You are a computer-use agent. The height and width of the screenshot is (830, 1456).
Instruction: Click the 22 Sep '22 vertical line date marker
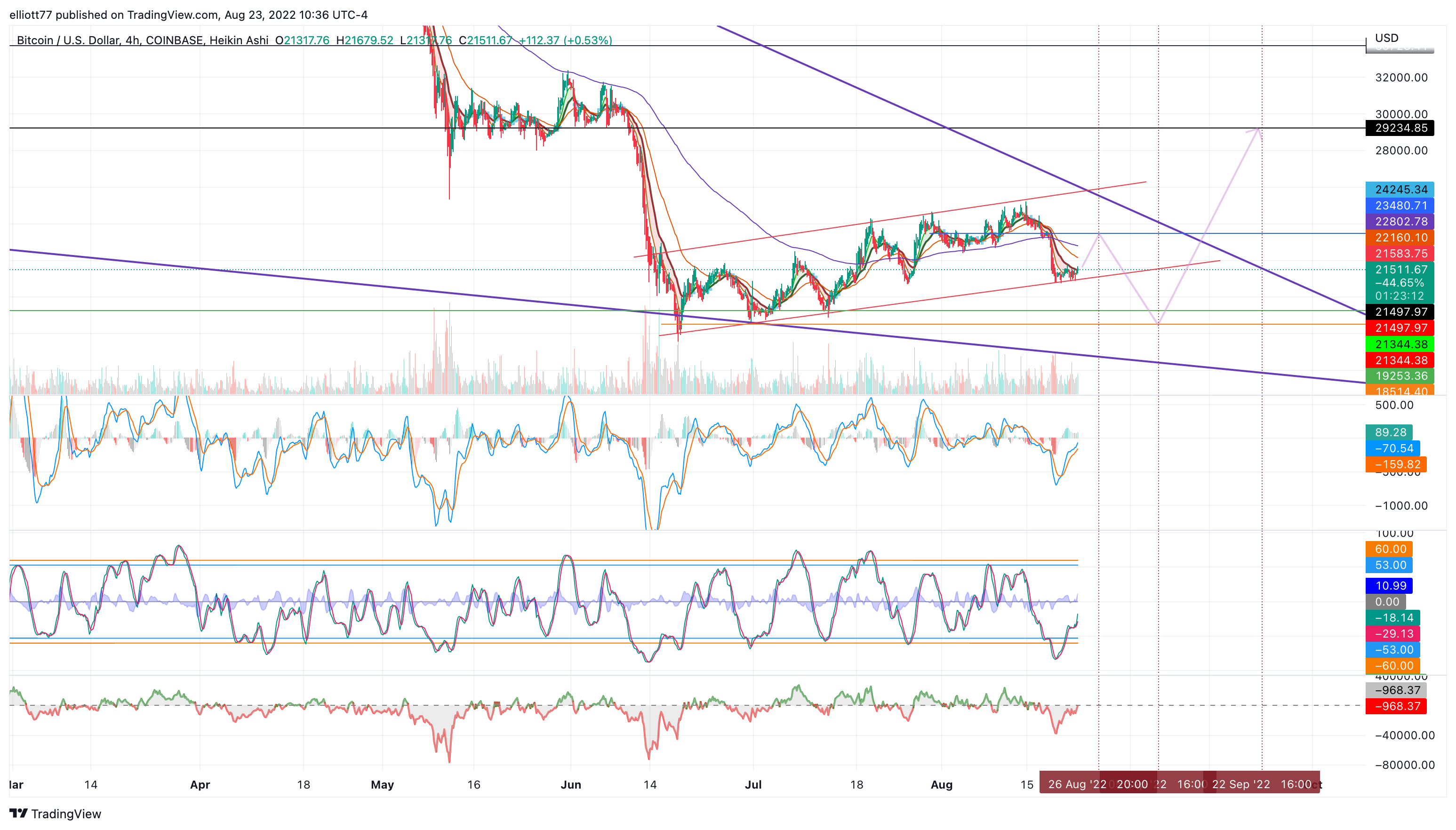[x=1240, y=784]
